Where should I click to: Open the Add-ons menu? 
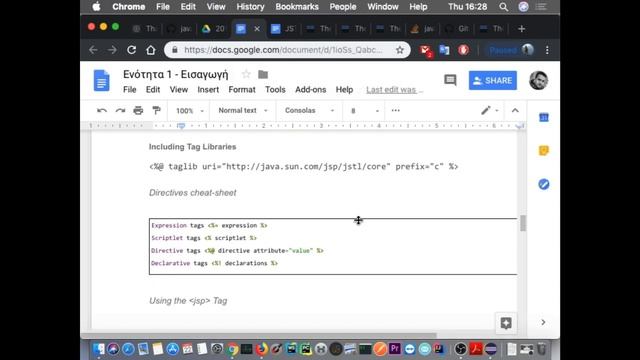(x=311, y=90)
